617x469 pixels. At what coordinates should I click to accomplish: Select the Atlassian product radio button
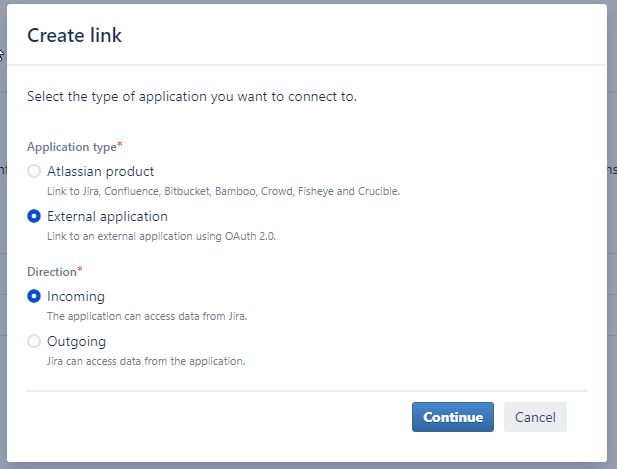pos(34,171)
